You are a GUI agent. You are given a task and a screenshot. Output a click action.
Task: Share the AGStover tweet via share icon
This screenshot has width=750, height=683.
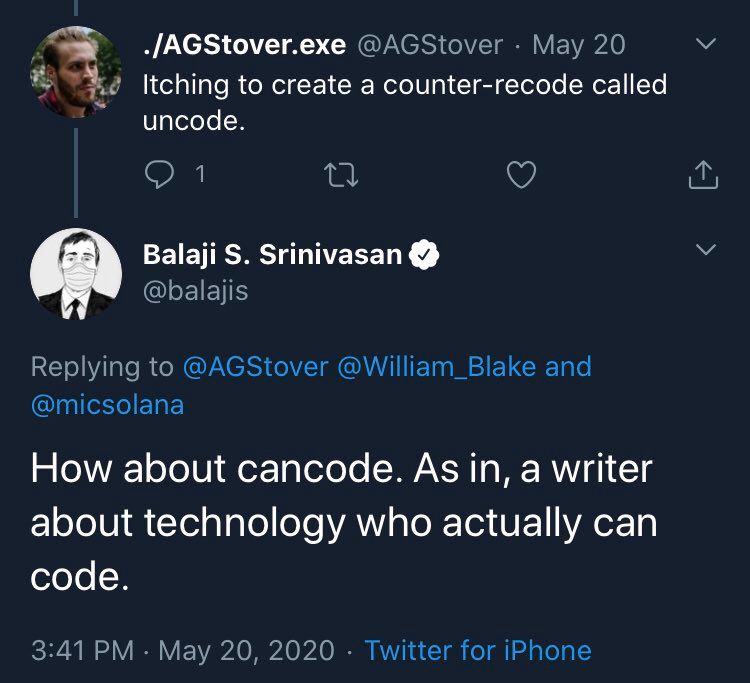703,175
